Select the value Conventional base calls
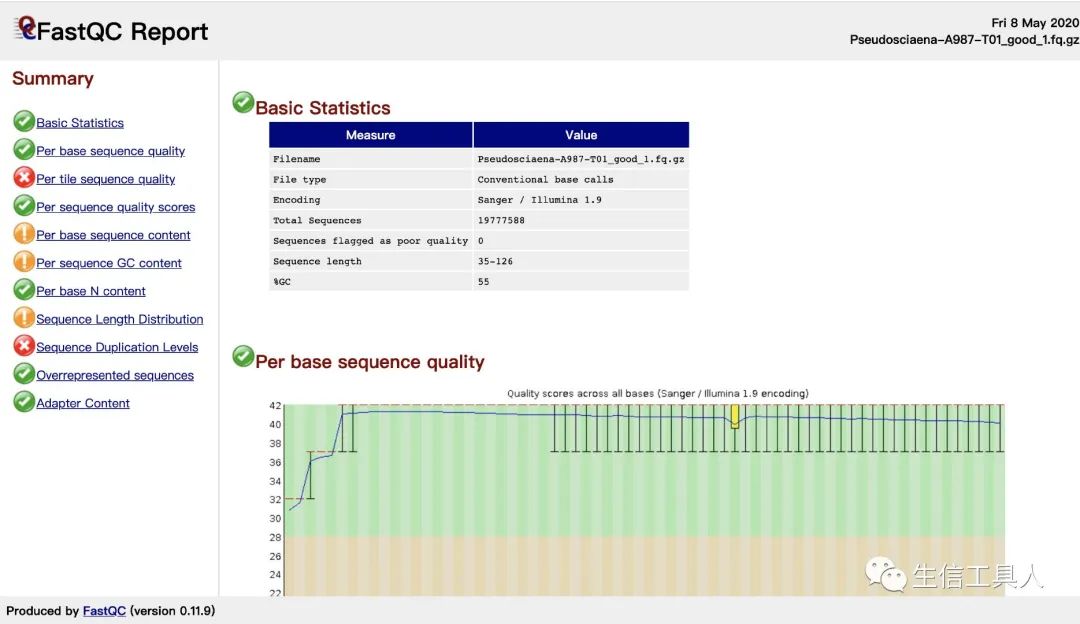 (546, 180)
